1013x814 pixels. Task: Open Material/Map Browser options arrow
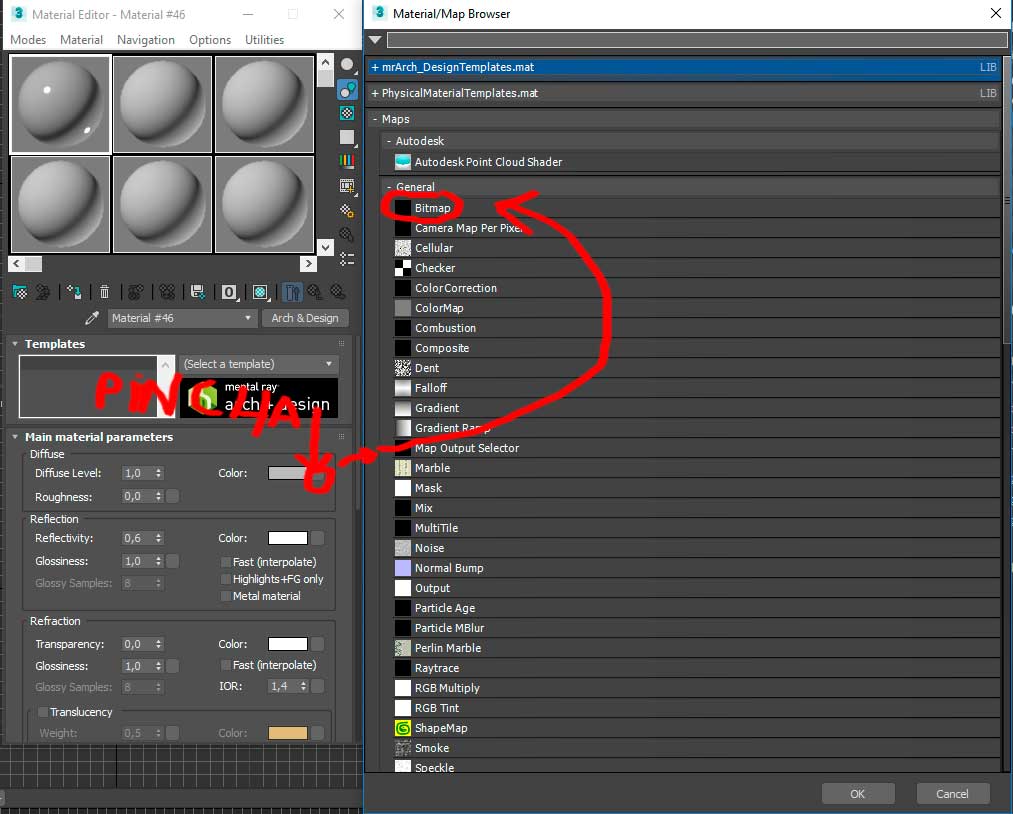pyautogui.click(x=375, y=40)
